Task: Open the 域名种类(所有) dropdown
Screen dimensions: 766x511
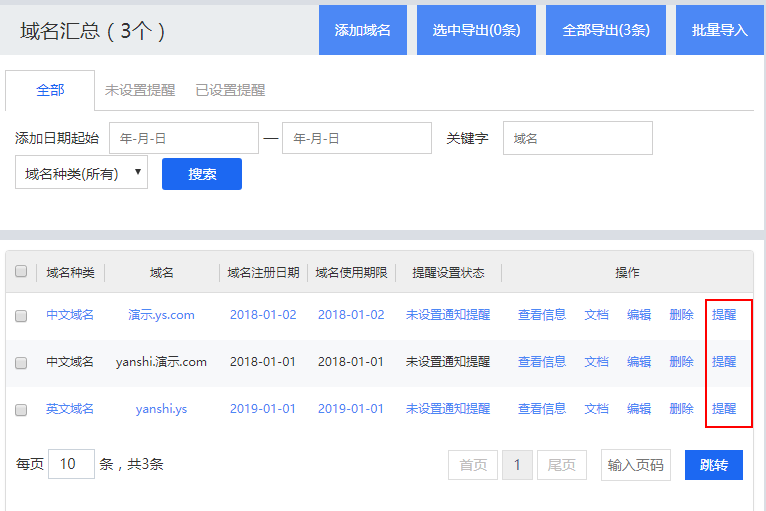Action: 81,173
